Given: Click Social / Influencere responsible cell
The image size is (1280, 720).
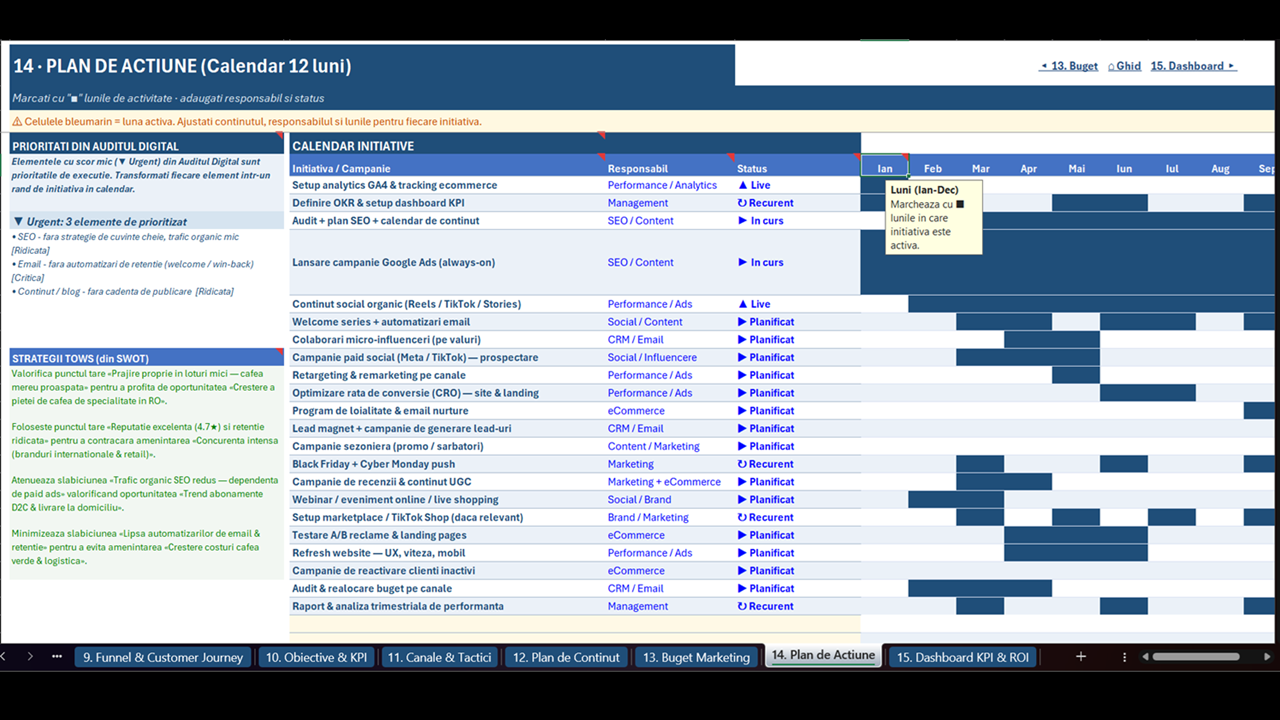Looking at the screenshot, I should click(x=669, y=357).
